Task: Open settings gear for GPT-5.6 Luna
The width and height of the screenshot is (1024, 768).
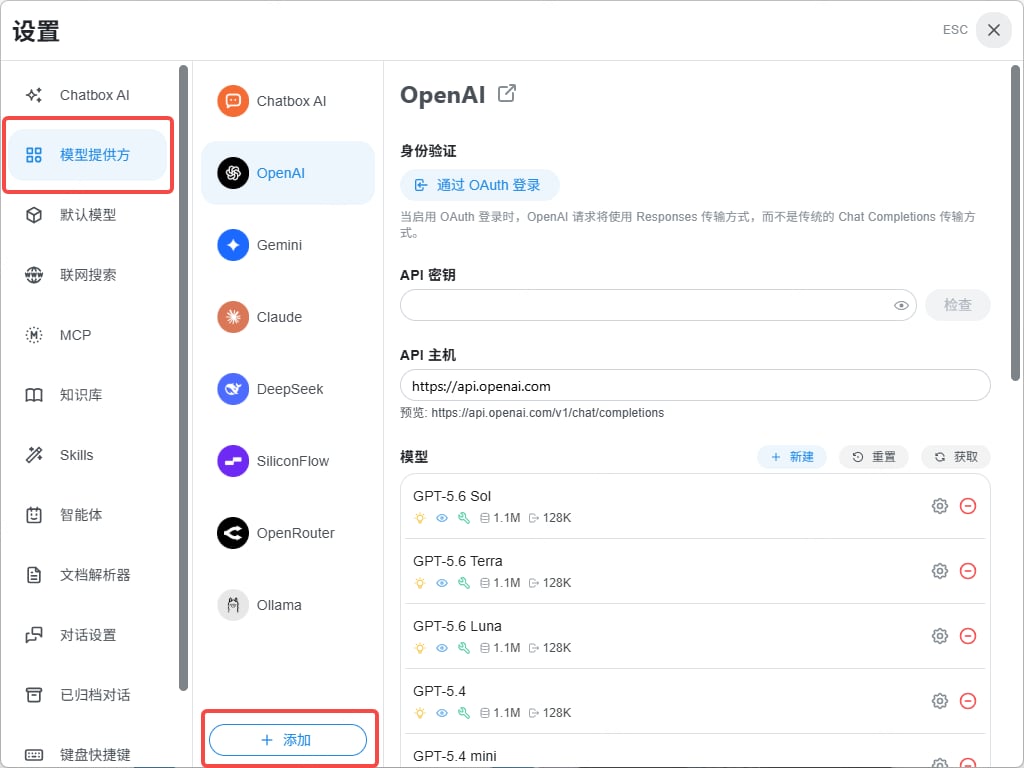Action: [x=940, y=635]
